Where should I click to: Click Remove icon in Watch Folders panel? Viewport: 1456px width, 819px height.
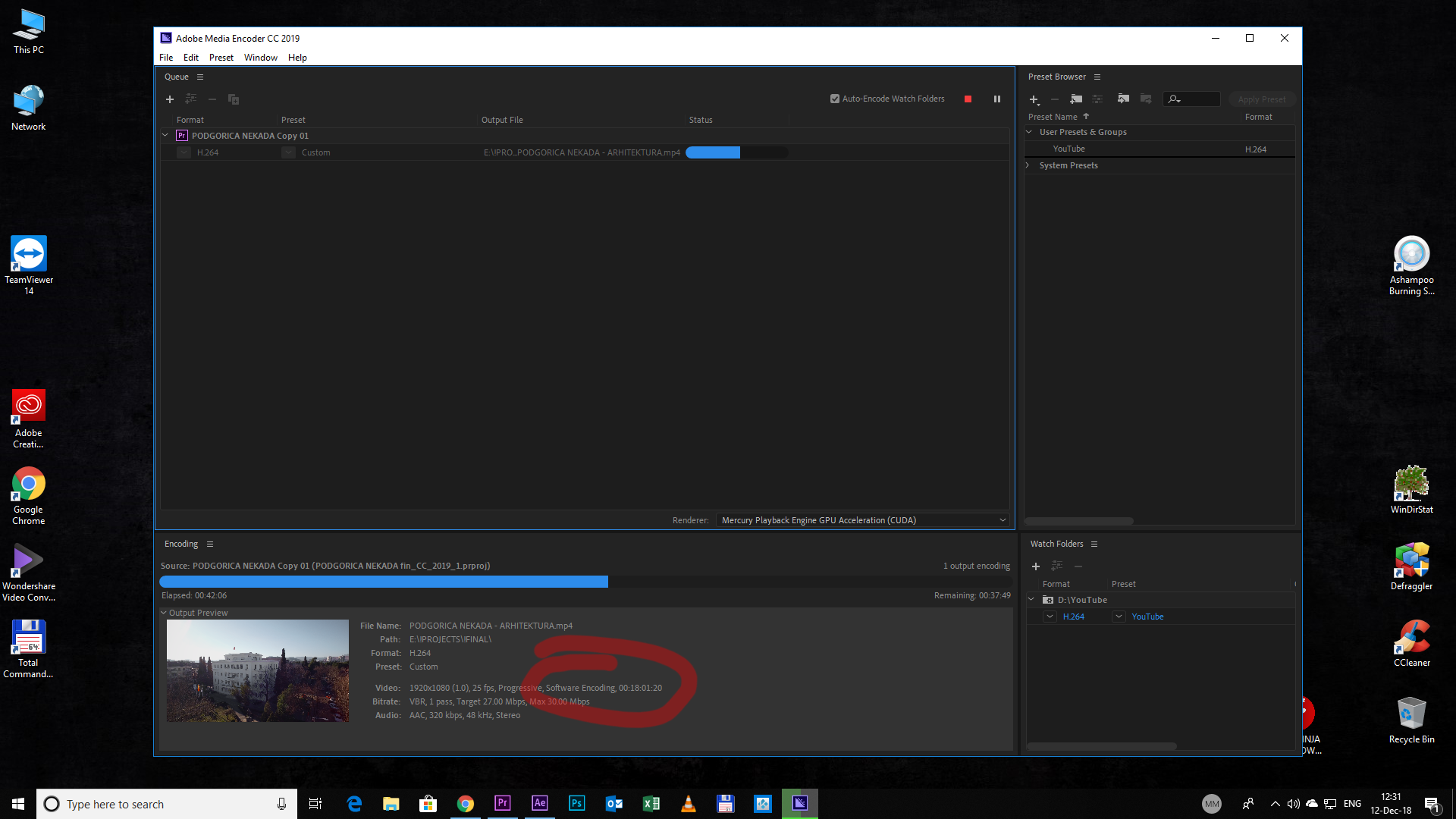click(x=1078, y=566)
